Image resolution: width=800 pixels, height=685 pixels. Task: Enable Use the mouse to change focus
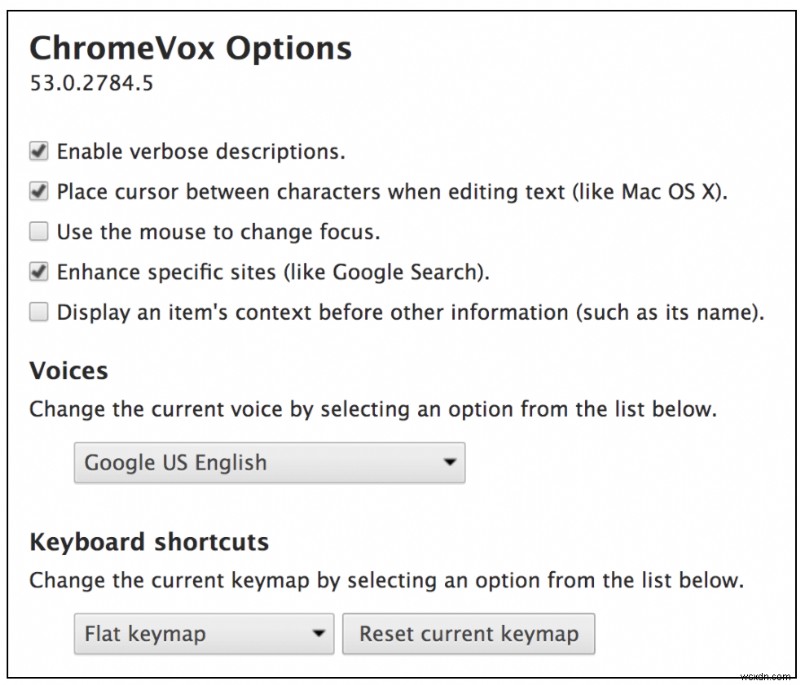tap(39, 232)
